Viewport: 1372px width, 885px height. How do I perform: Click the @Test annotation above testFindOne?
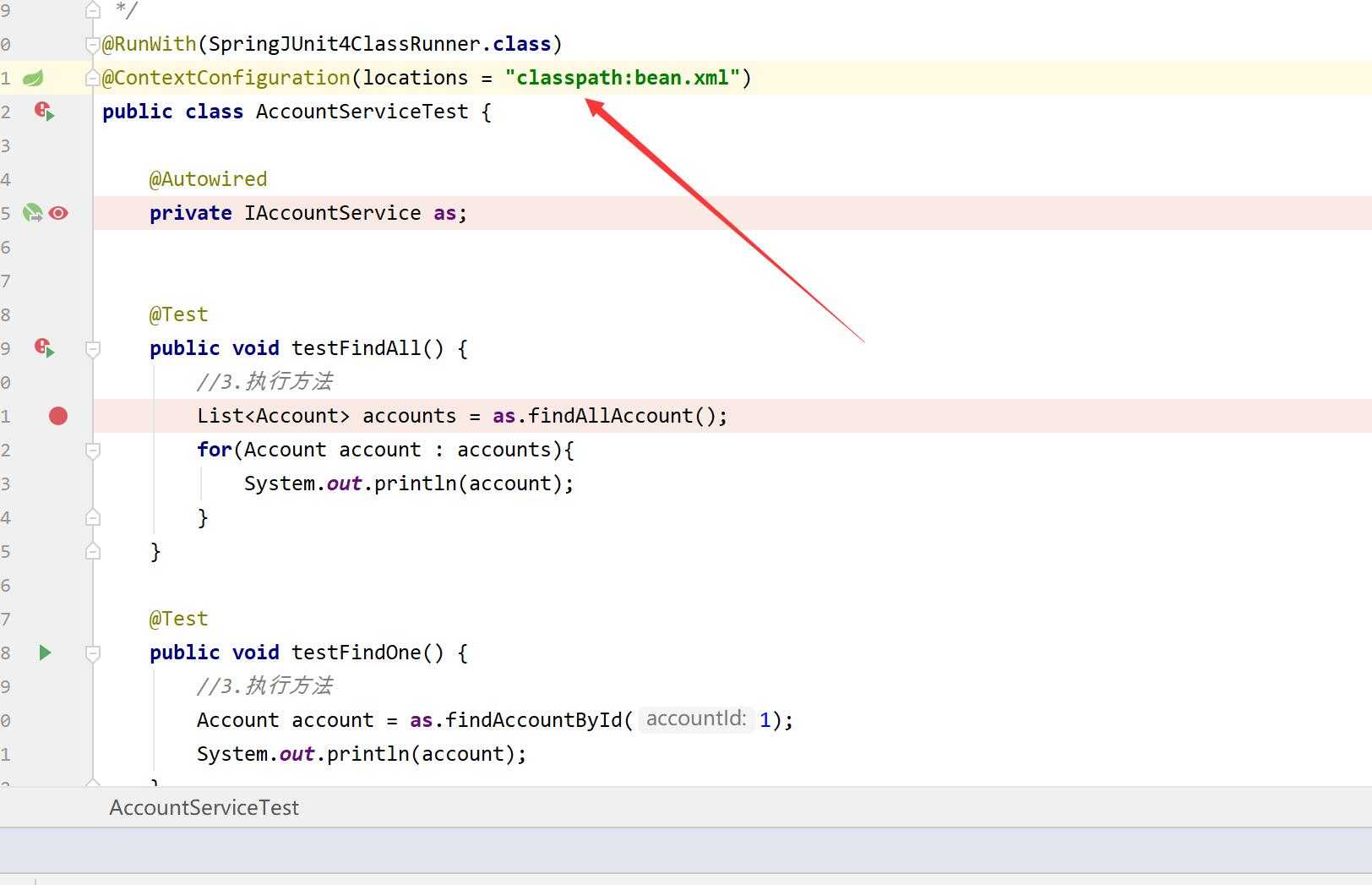pyautogui.click(x=179, y=619)
